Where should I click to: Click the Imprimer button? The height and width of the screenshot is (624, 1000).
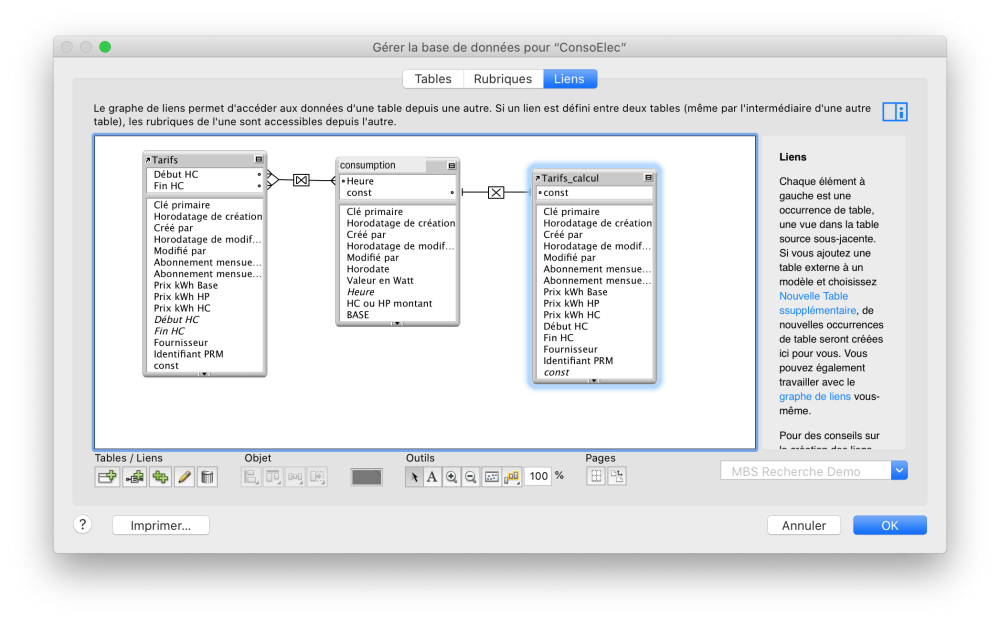(x=160, y=526)
